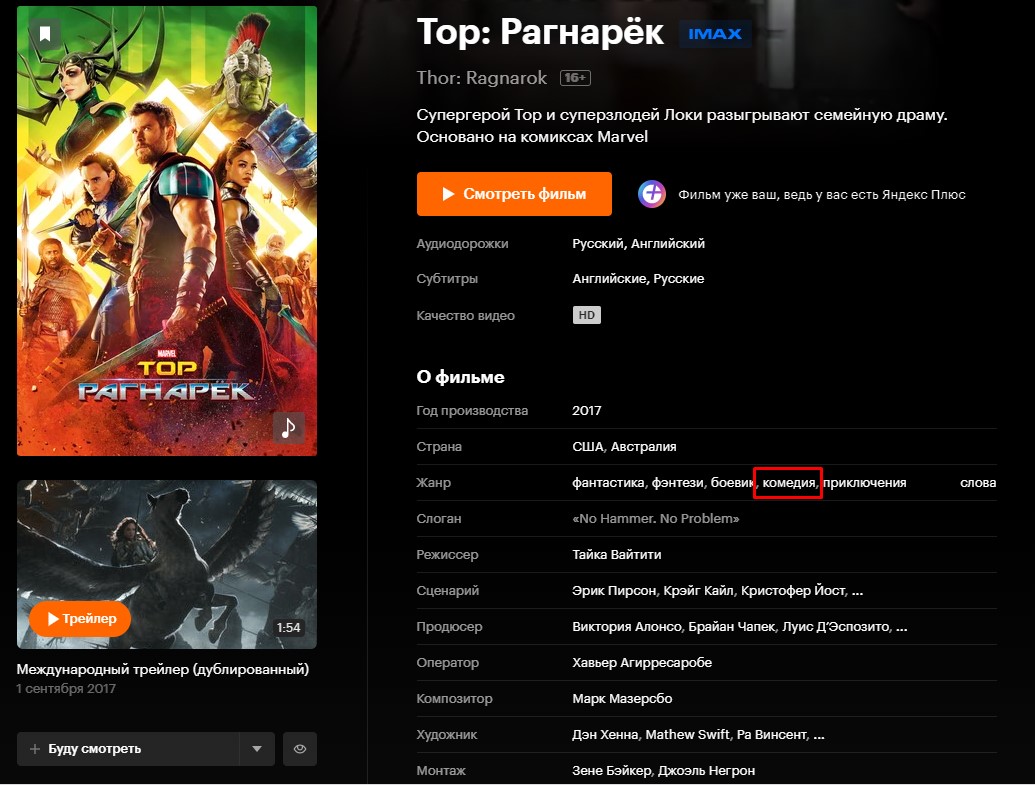Open the international trailer title link
The height and width of the screenshot is (786, 1035).
[162, 669]
